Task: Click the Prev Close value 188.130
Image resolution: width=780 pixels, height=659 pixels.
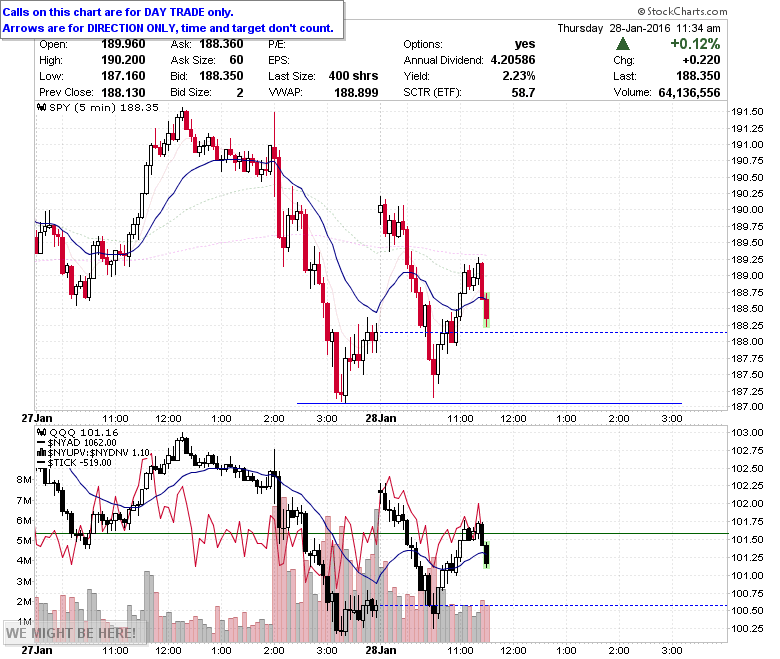Action: (123, 93)
